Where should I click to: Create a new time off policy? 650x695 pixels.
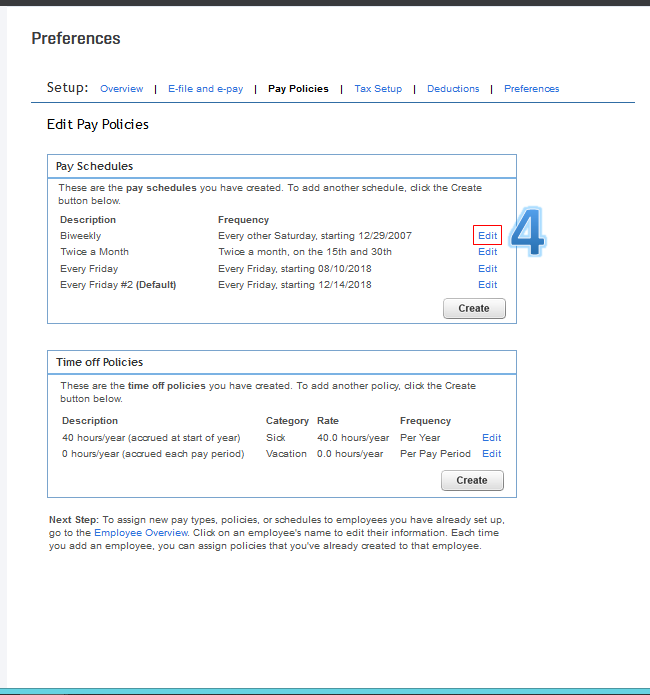tap(472, 480)
